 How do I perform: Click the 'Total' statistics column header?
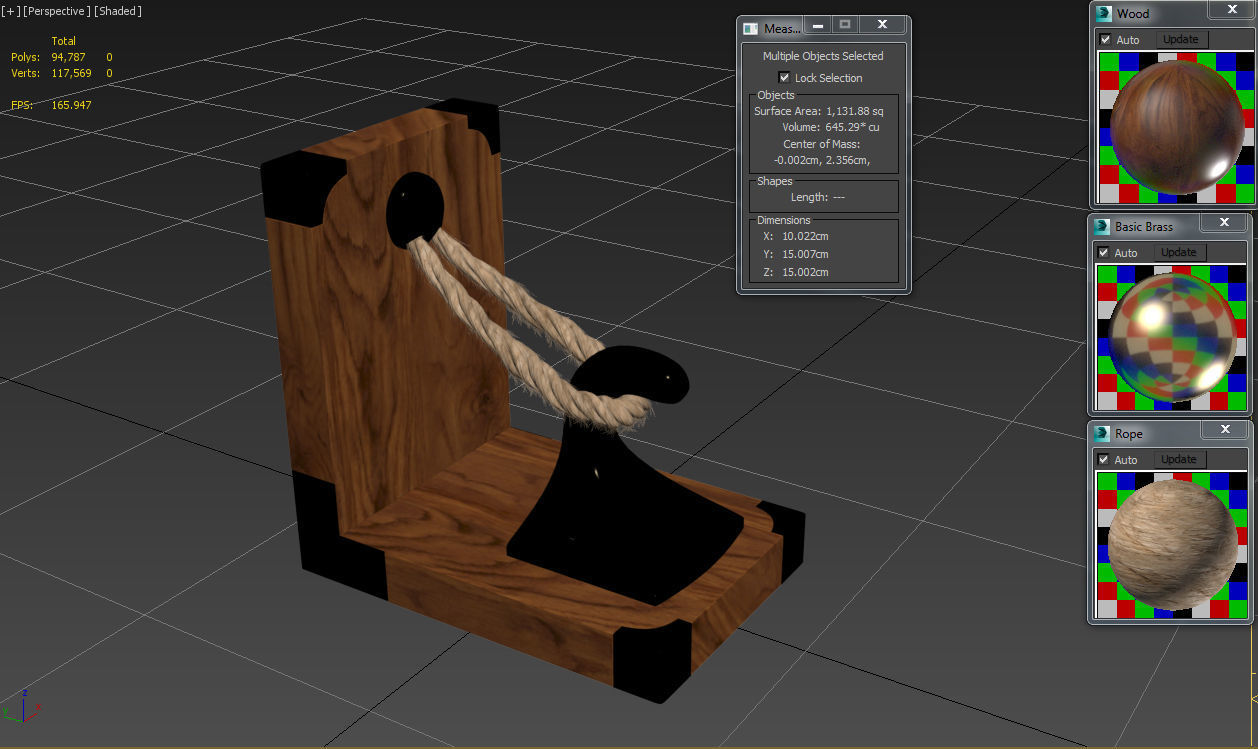(64, 41)
